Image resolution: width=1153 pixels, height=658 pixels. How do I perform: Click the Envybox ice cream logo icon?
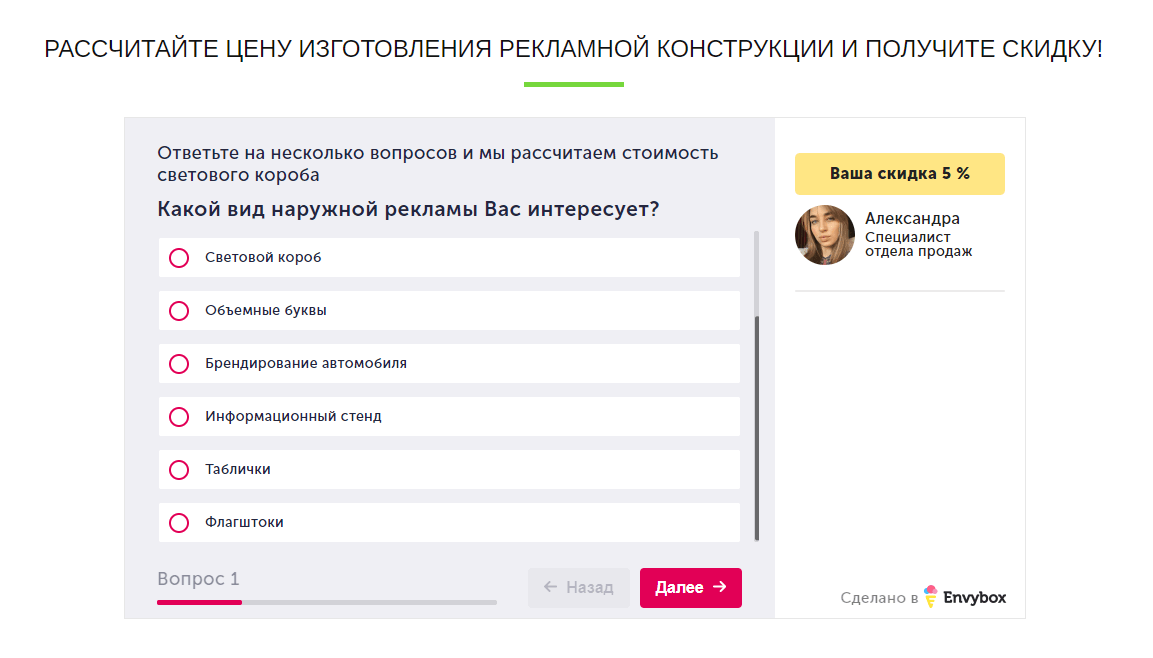click(x=931, y=597)
